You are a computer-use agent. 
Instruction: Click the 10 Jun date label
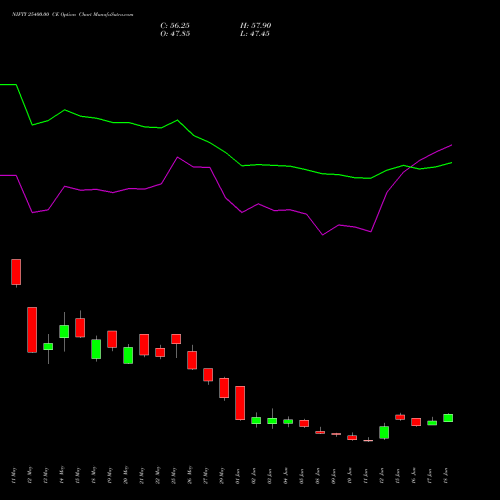[350, 476]
